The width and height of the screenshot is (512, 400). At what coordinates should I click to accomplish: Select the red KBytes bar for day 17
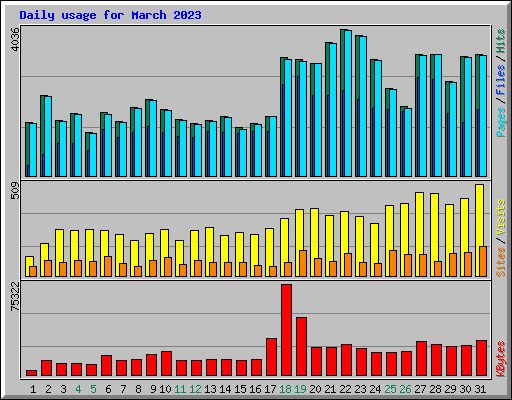[x=271, y=357]
